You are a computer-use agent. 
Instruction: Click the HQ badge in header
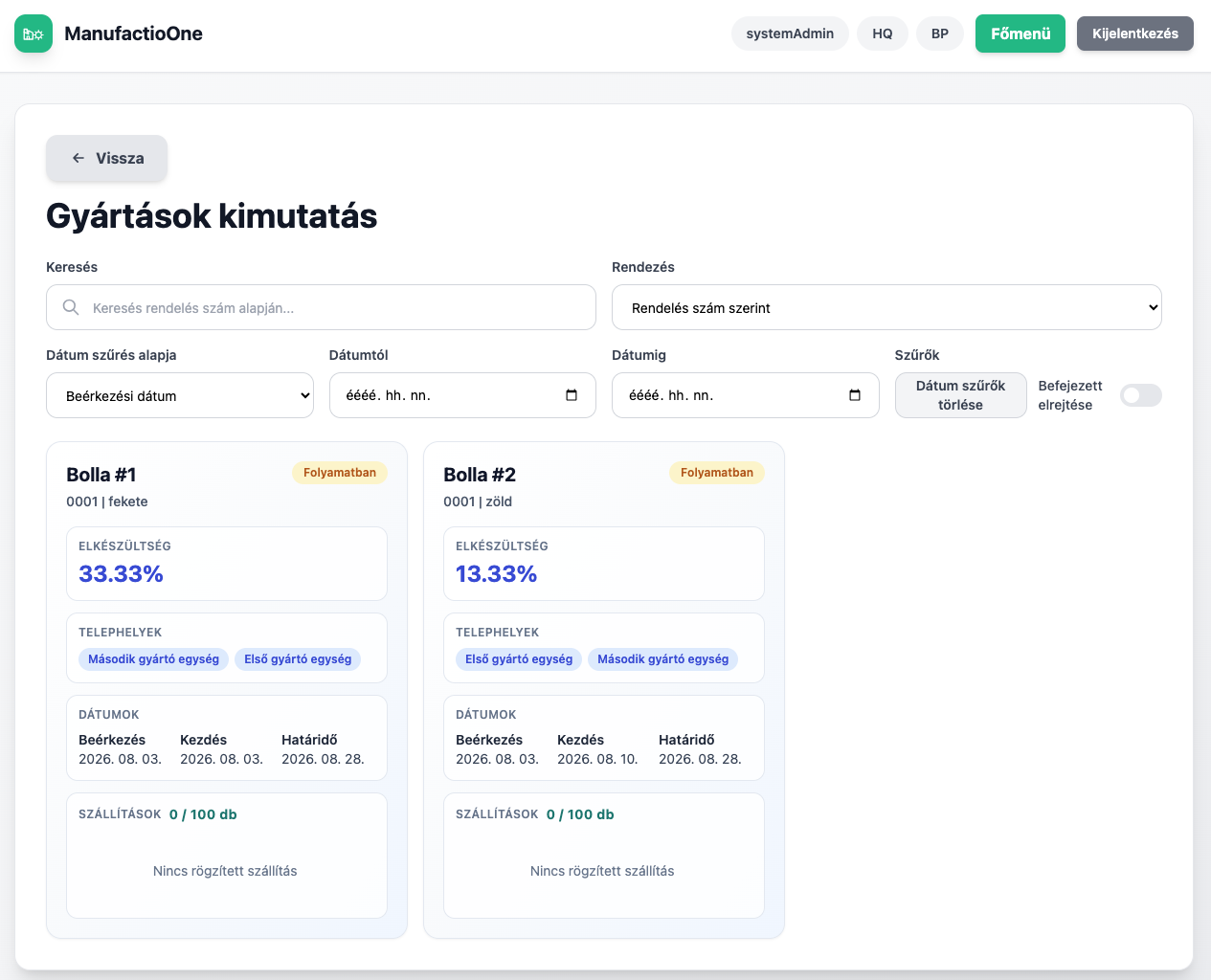point(883,33)
